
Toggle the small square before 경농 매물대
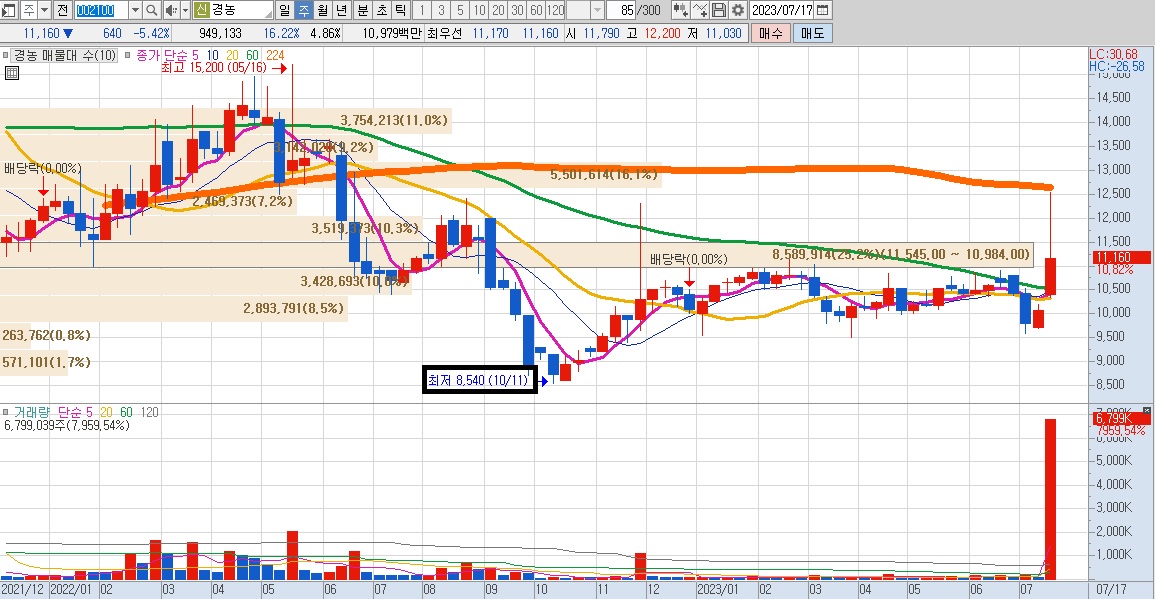pos(6,55)
